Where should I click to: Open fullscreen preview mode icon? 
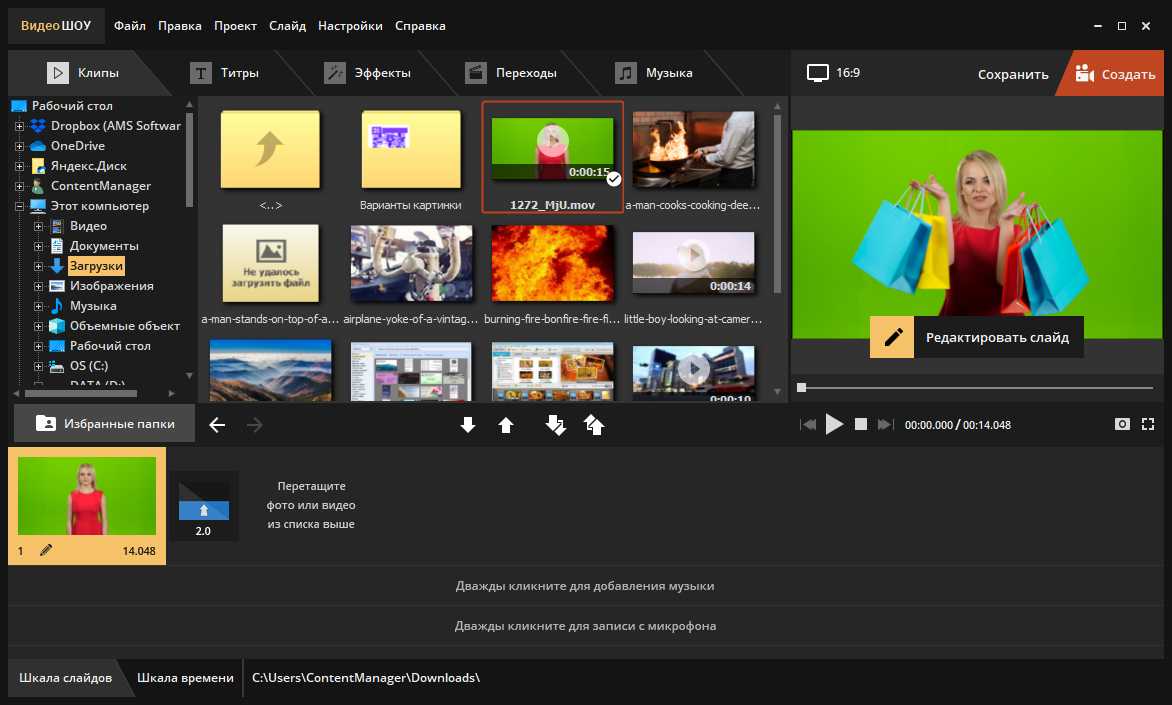click(1148, 424)
